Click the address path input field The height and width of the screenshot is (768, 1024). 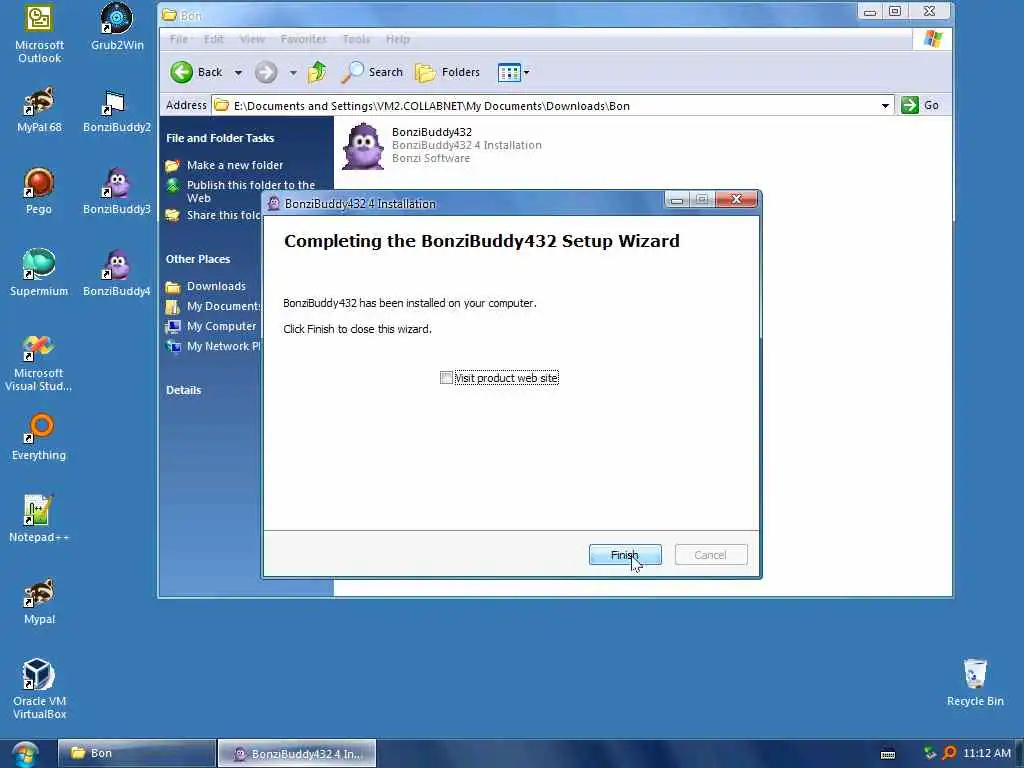click(552, 106)
